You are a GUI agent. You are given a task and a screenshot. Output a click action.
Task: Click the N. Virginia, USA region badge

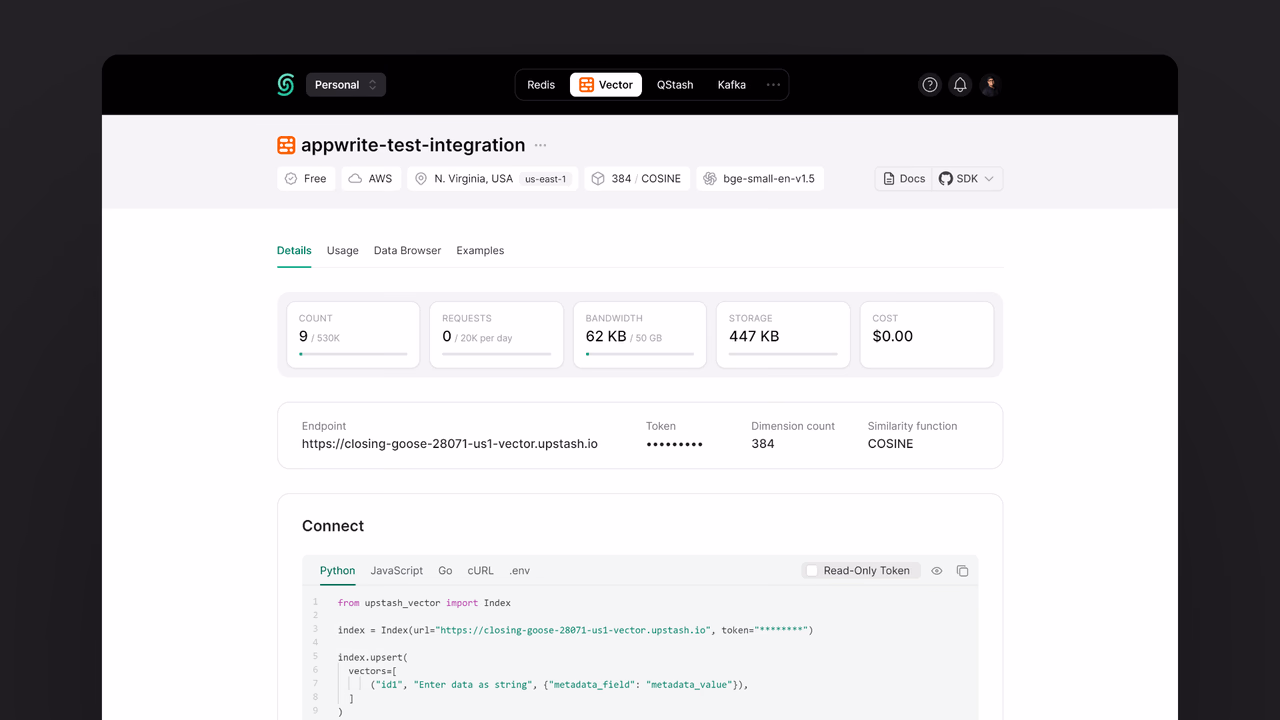[492, 179]
